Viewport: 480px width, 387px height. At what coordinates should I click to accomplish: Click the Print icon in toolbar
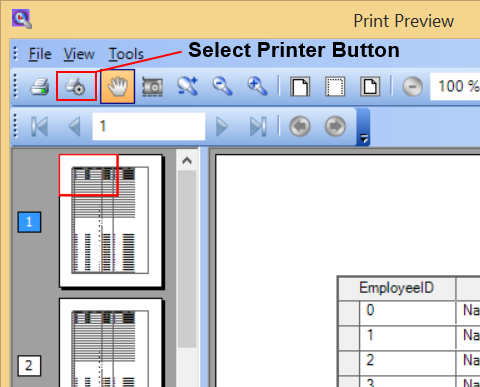pyautogui.click(x=40, y=87)
